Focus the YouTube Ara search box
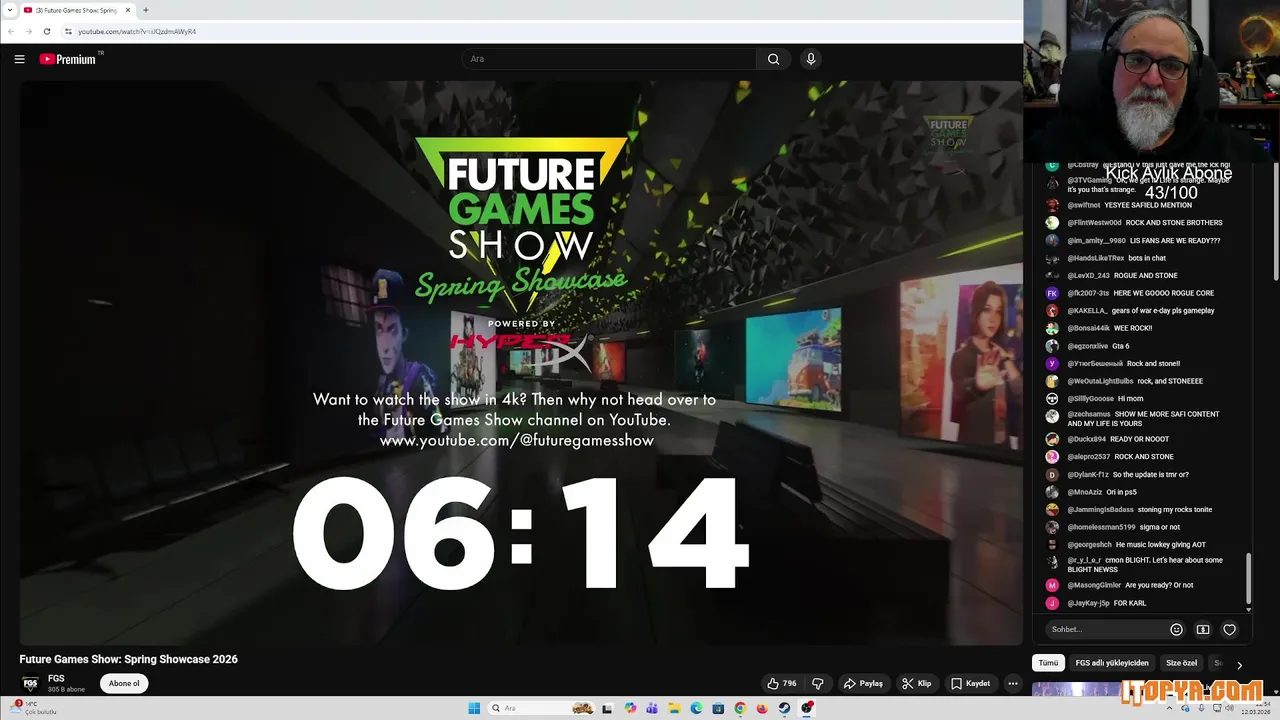This screenshot has width=1280, height=720. (610, 59)
